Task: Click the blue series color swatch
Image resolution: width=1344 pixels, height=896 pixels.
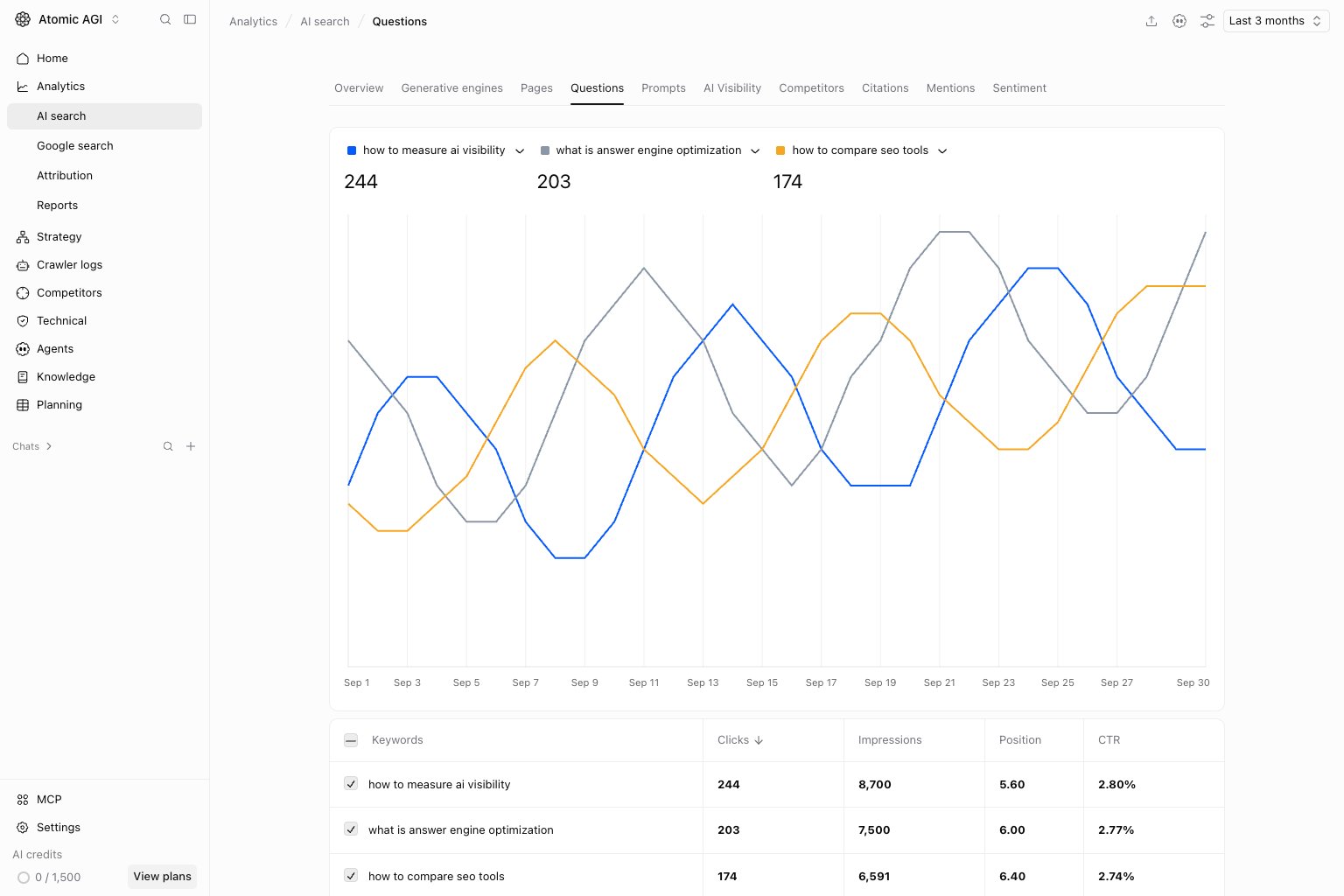Action: 352,150
